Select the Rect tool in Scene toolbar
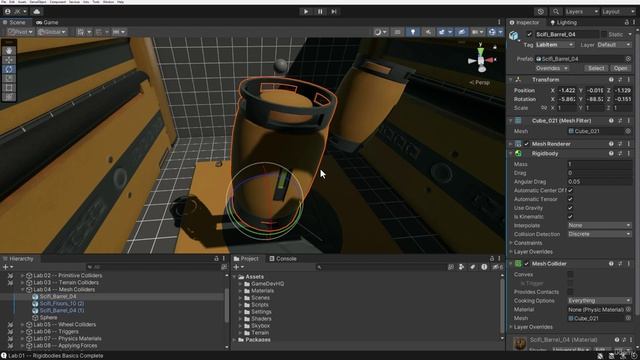 tap(9, 87)
